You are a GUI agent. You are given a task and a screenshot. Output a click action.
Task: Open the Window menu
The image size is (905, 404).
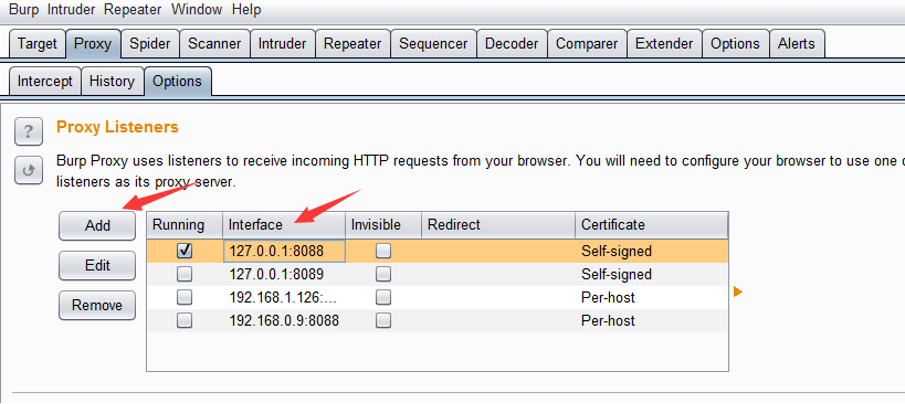[x=197, y=10]
